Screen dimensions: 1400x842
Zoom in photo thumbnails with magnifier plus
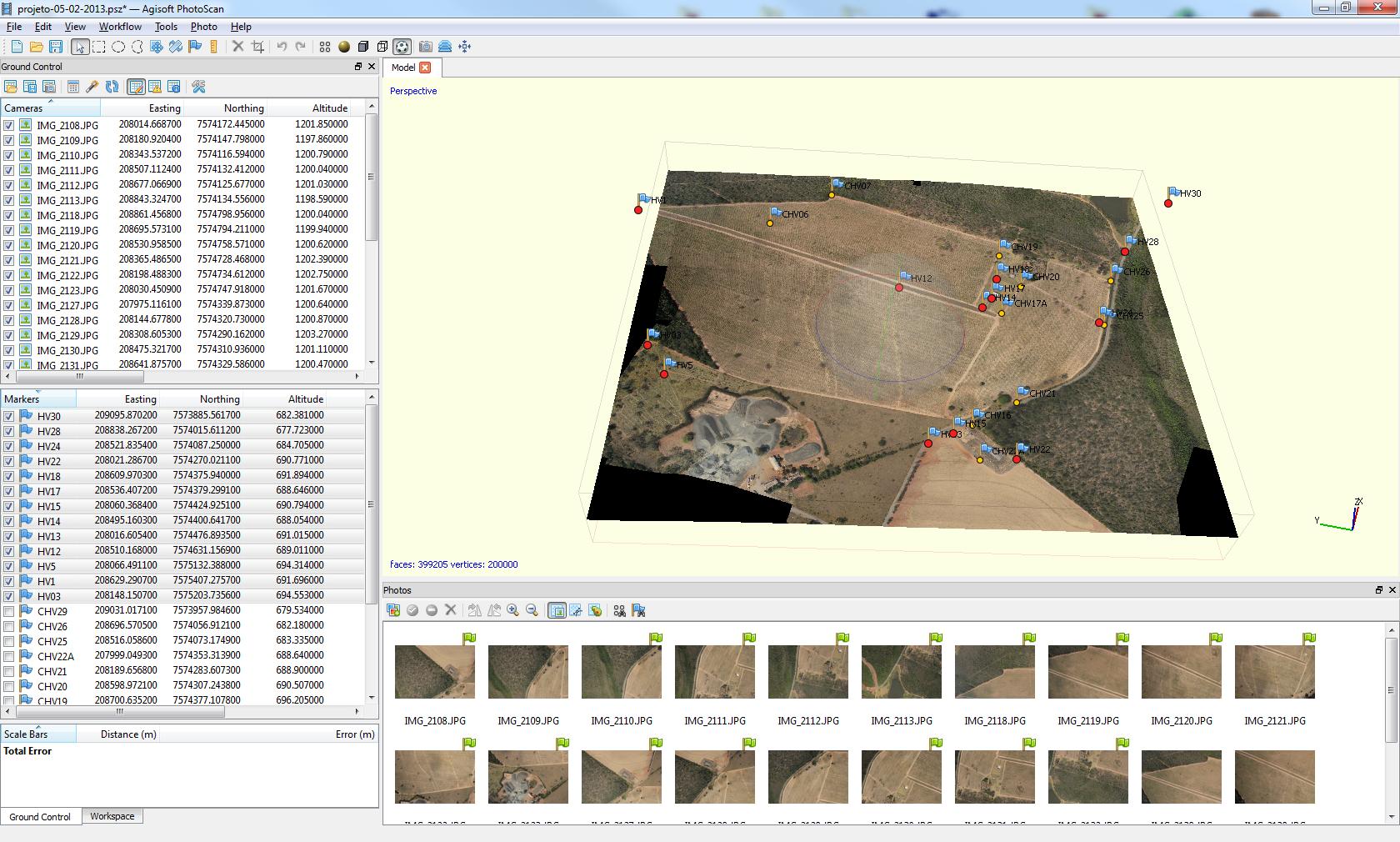click(512, 610)
